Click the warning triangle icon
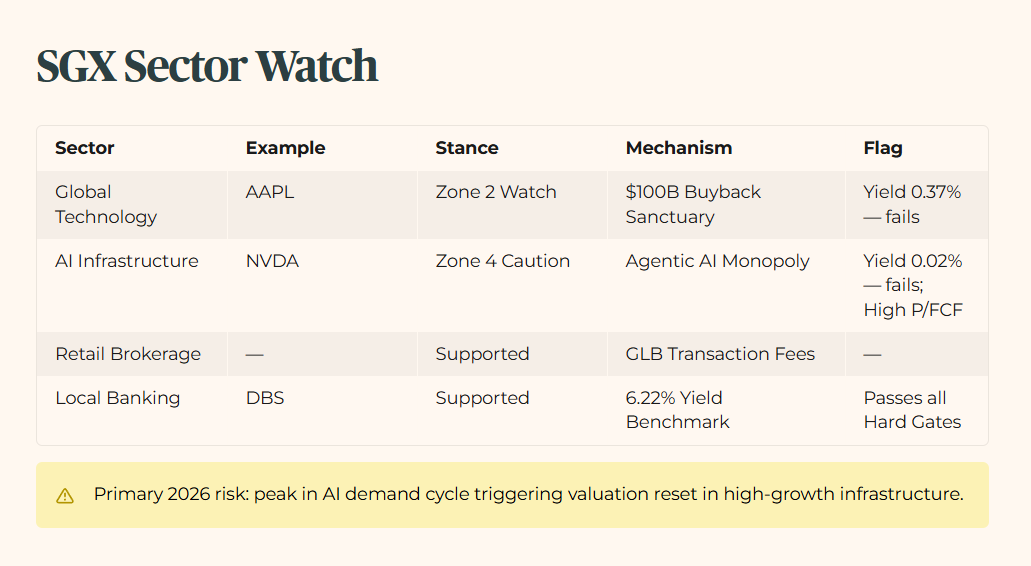Image resolution: width=1031 pixels, height=566 pixels. click(65, 496)
